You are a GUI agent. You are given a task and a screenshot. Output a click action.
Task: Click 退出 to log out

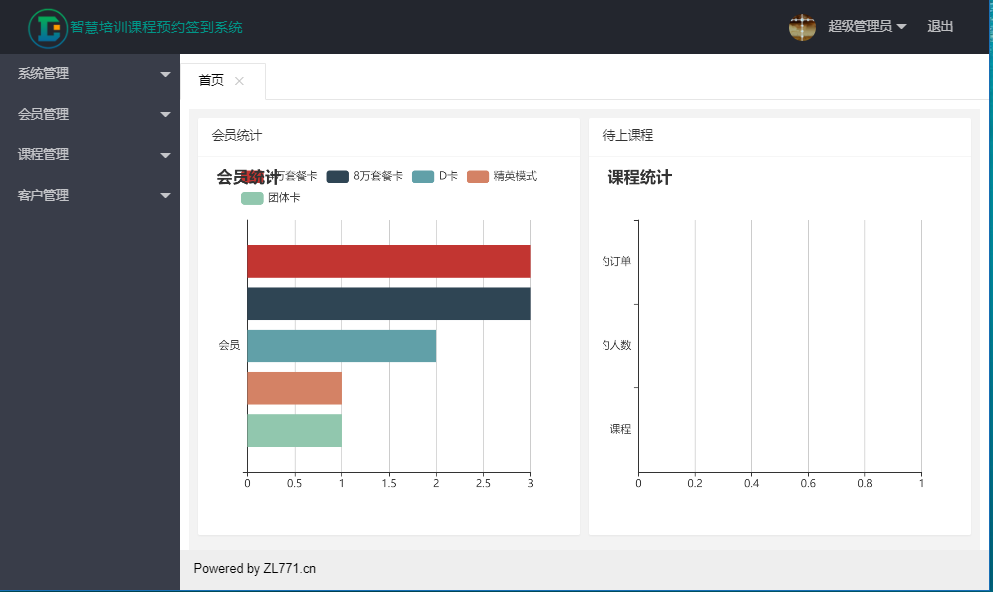[940, 27]
